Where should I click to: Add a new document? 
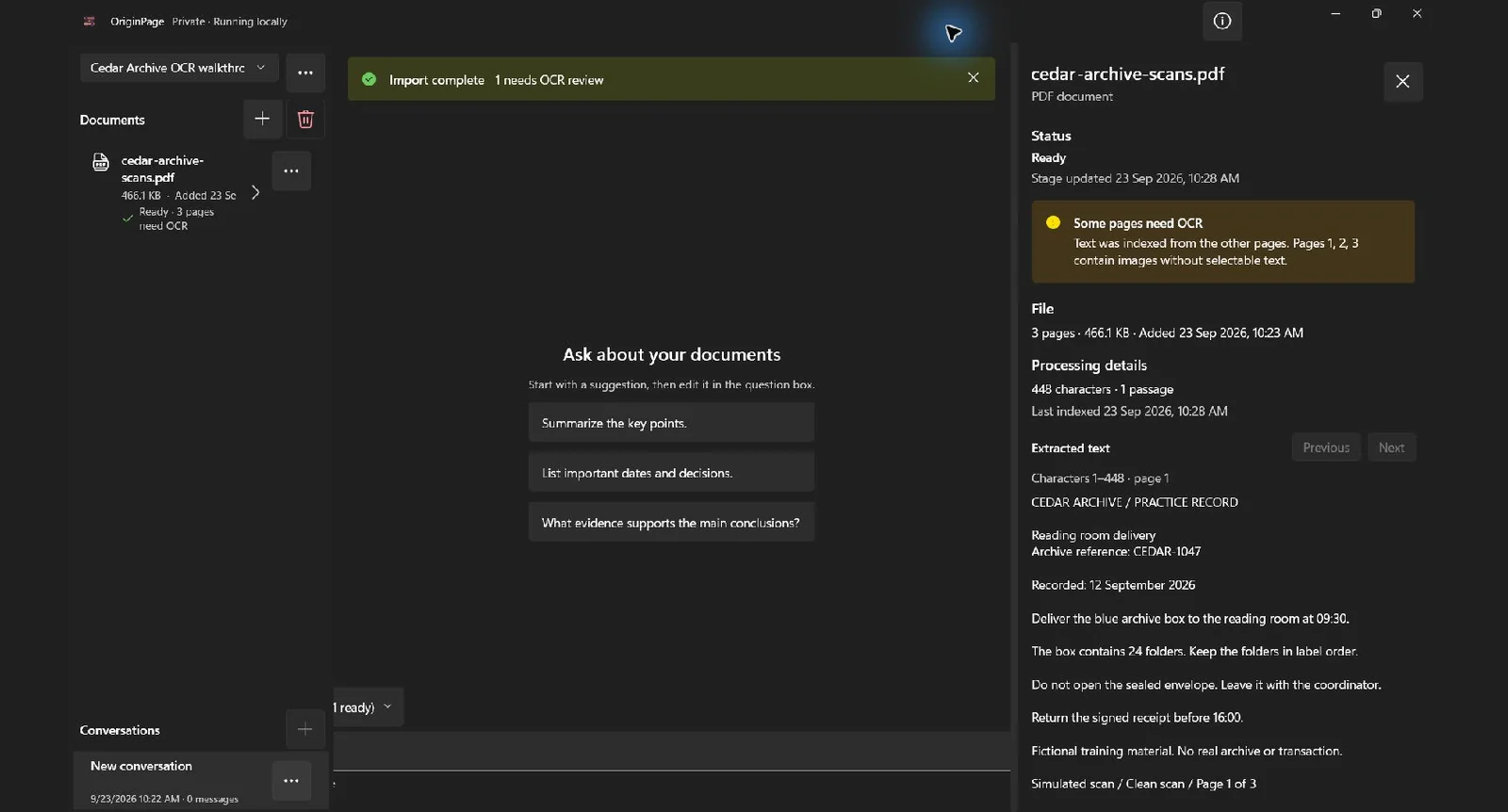click(x=262, y=119)
